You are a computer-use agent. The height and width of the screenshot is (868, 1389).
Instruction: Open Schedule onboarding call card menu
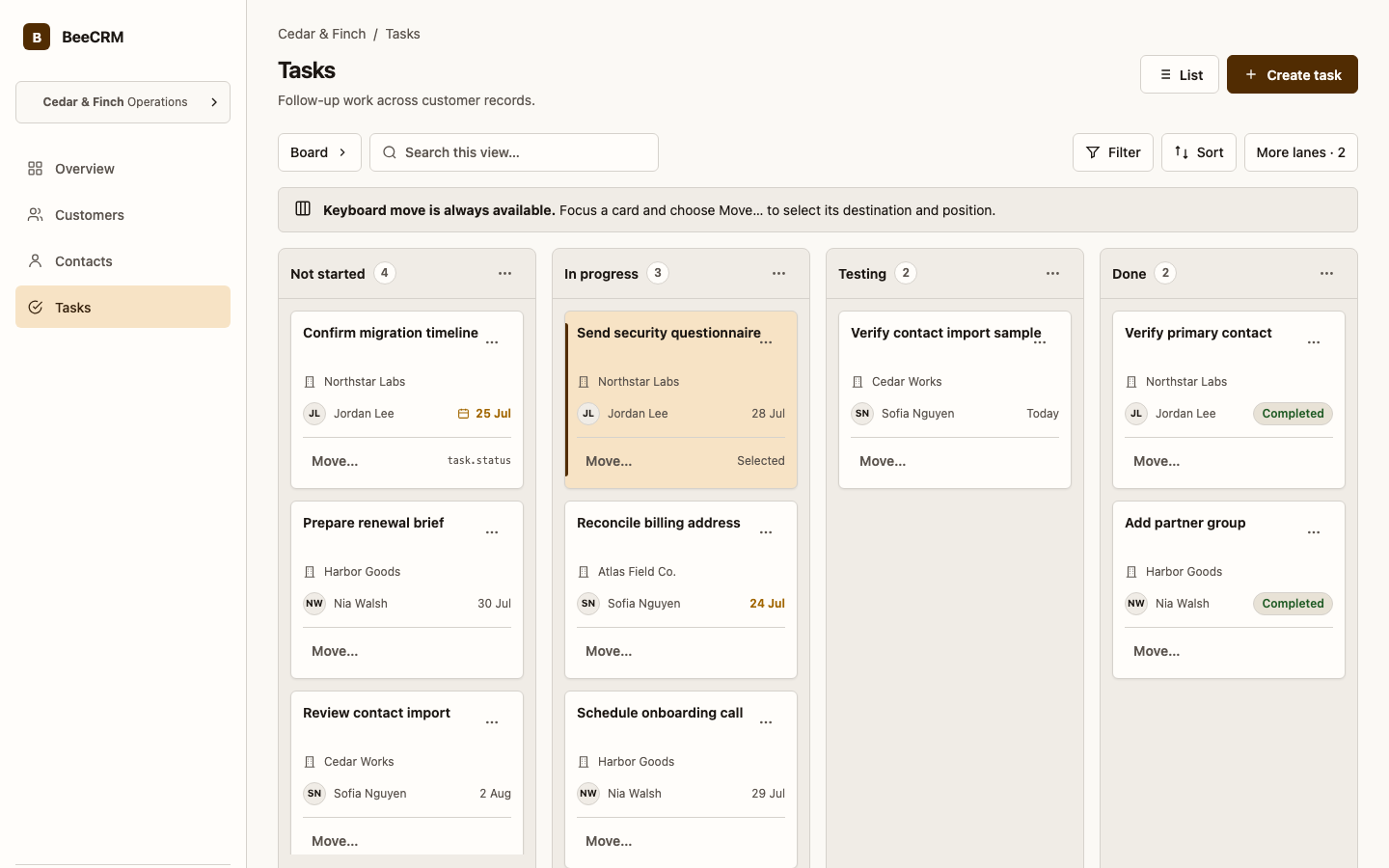pos(766,722)
